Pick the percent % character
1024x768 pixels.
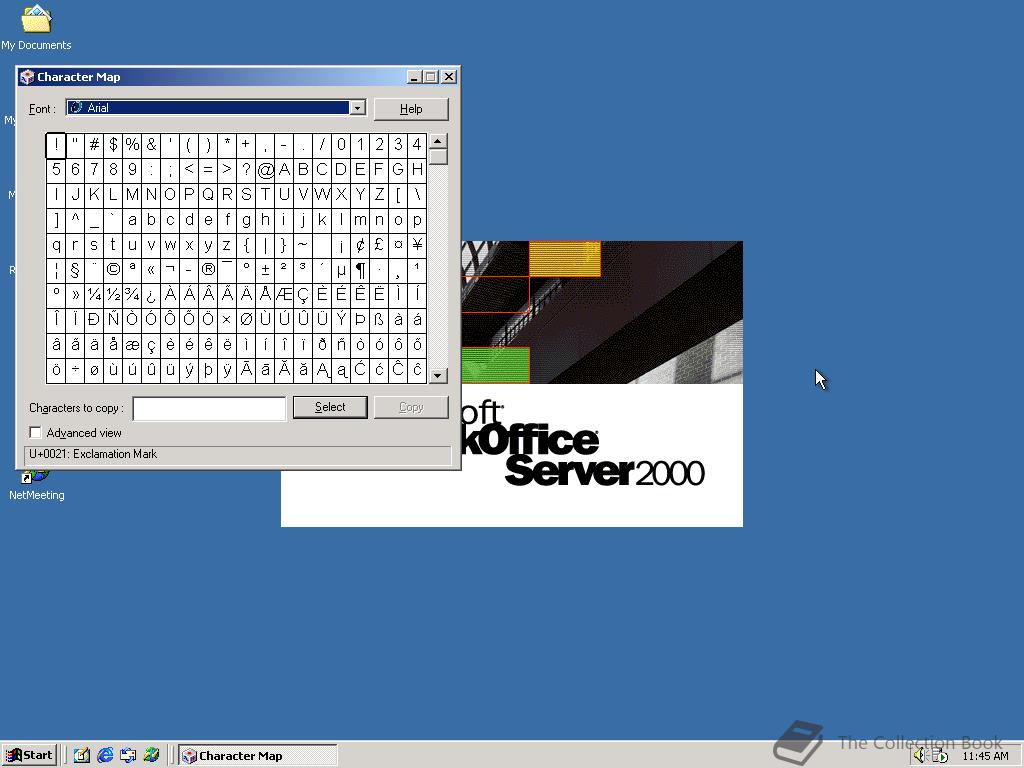[x=132, y=145]
